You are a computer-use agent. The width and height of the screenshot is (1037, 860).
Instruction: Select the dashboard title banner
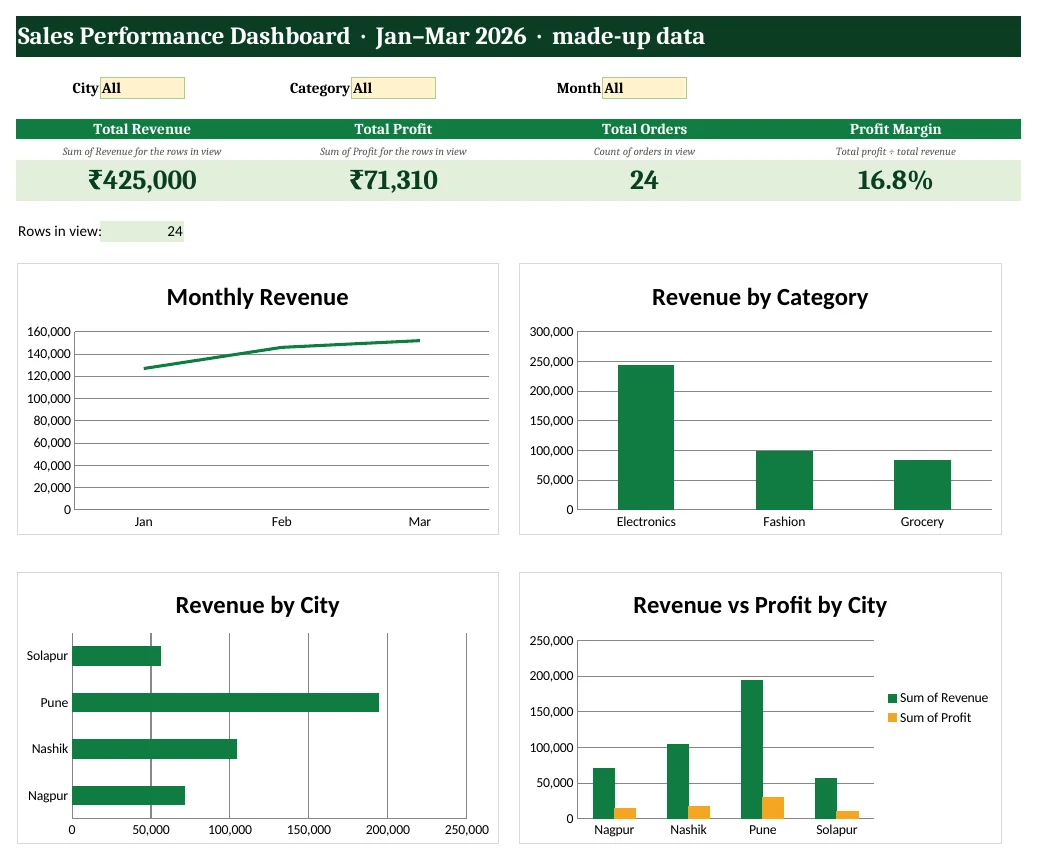[518, 36]
